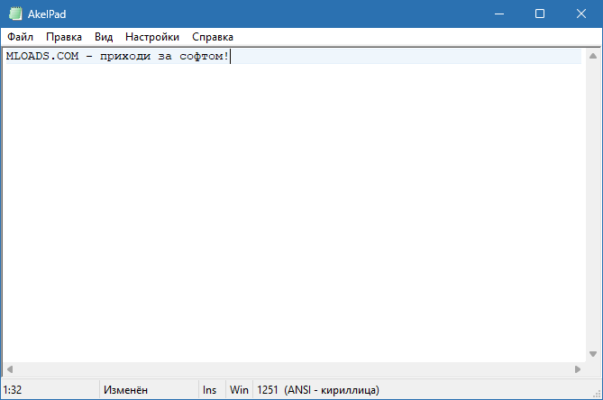
Task: Open the Файл menu
Action: (x=20, y=37)
